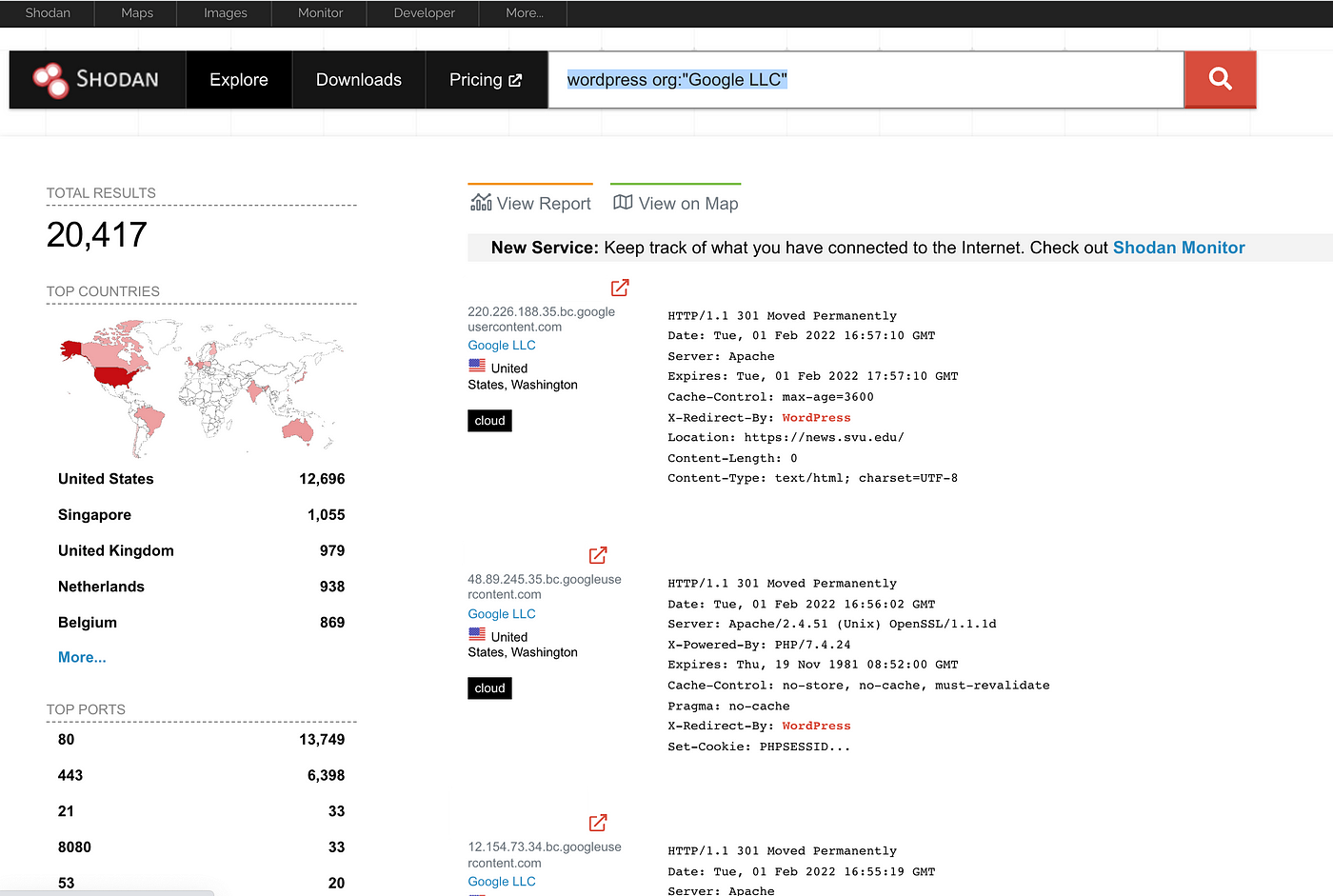Screen dimensions: 1333x896
Task: Click Google LLC link under 220.226.188.35
Action: click(x=502, y=346)
